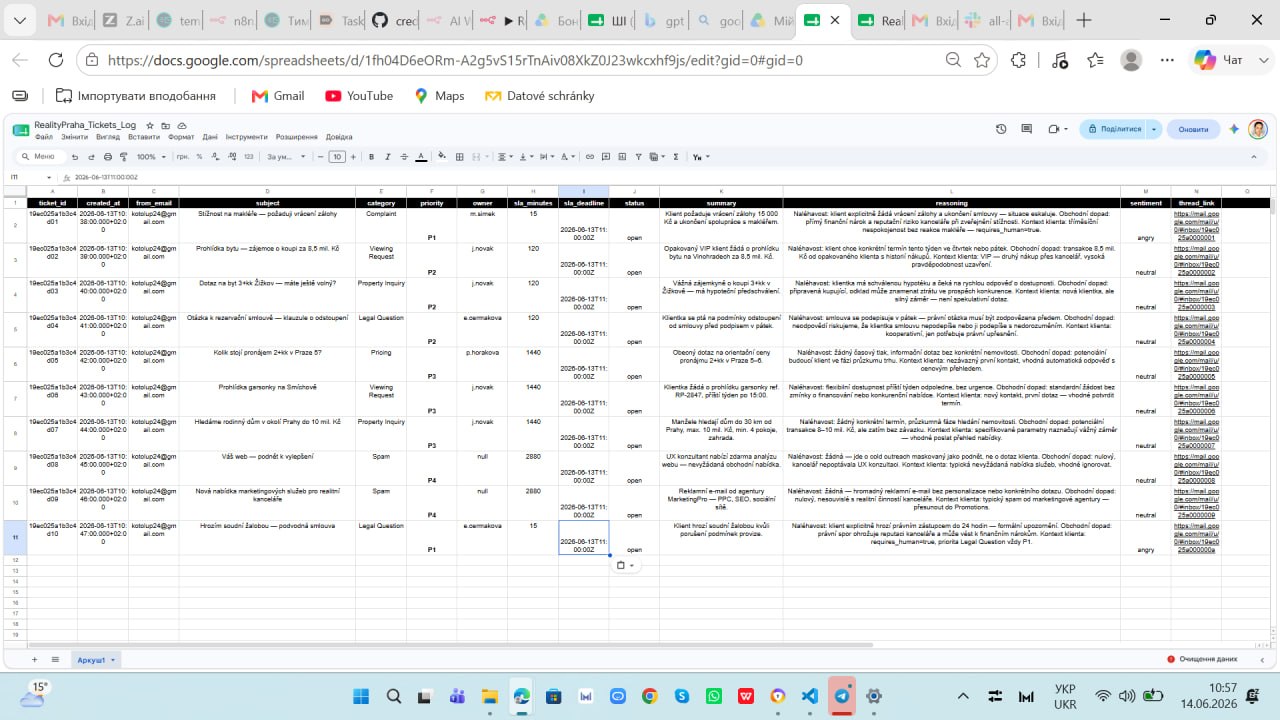Redo the last undone action
Screen dimensions: 1280x720
click(91, 157)
